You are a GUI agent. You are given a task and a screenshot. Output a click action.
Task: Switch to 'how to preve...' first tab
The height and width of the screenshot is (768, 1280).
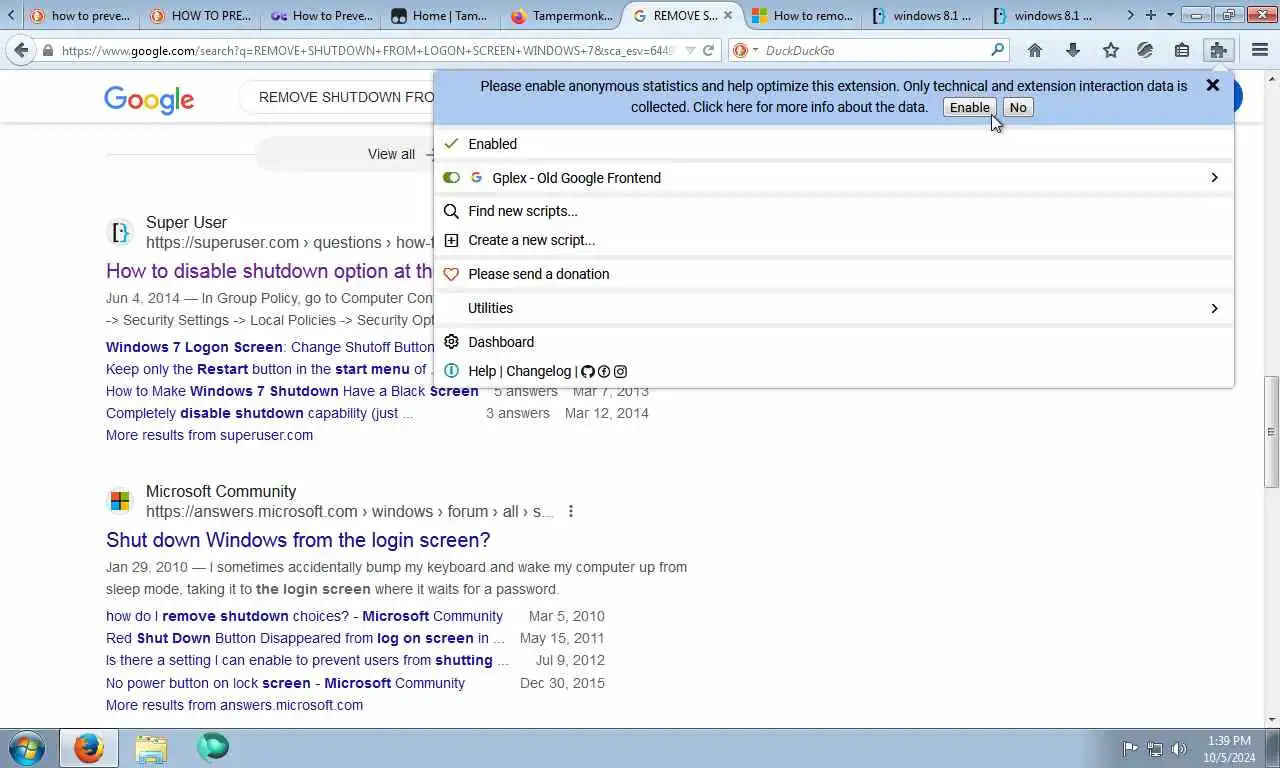(x=80, y=15)
